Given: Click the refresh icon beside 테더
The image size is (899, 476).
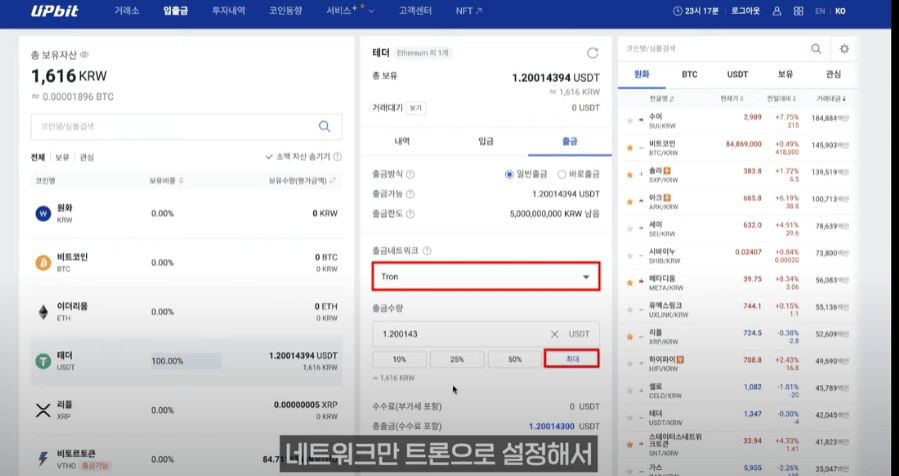Looking at the screenshot, I should coord(592,53).
